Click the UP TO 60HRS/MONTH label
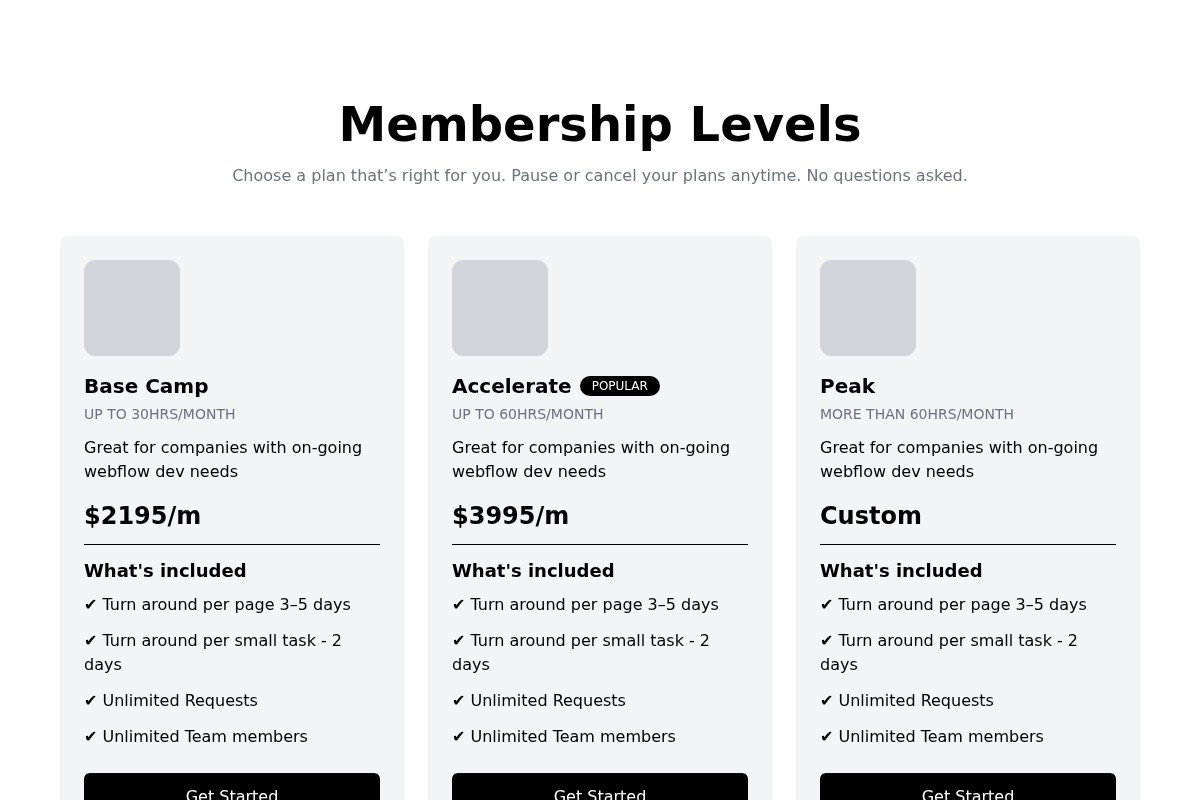 click(x=527, y=414)
